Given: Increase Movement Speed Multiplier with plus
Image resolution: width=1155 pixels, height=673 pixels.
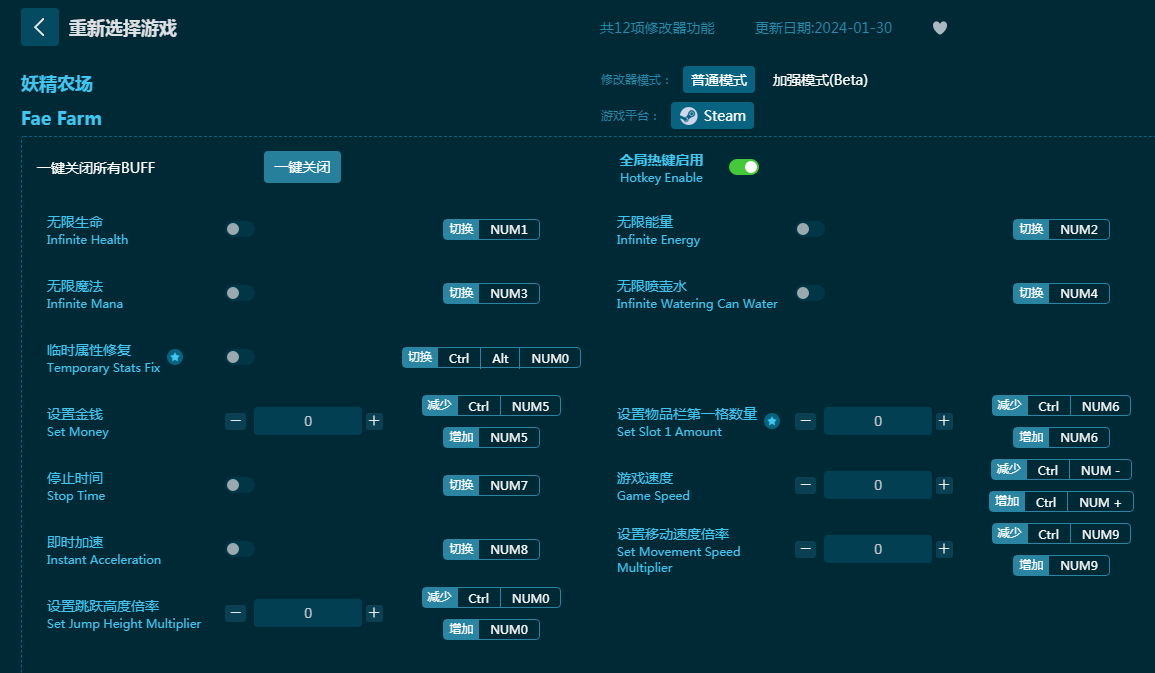Looking at the screenshot, I should (944, 549).
